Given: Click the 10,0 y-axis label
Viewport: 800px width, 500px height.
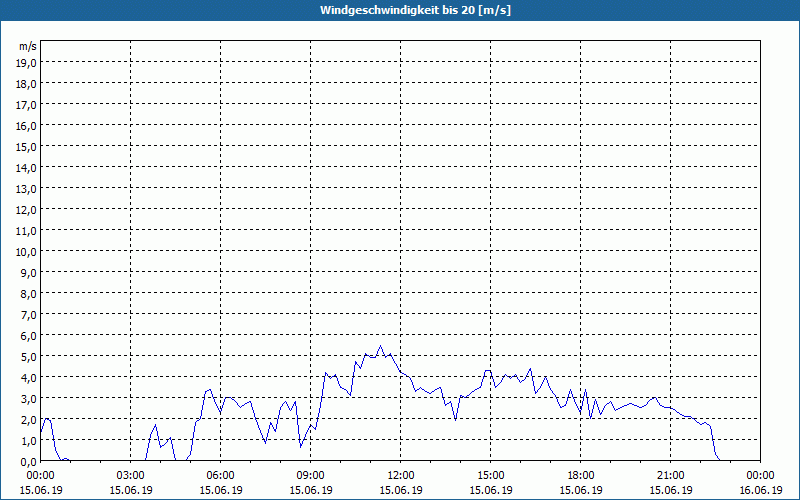Looking at the screenshot, I should pos(27,252).
